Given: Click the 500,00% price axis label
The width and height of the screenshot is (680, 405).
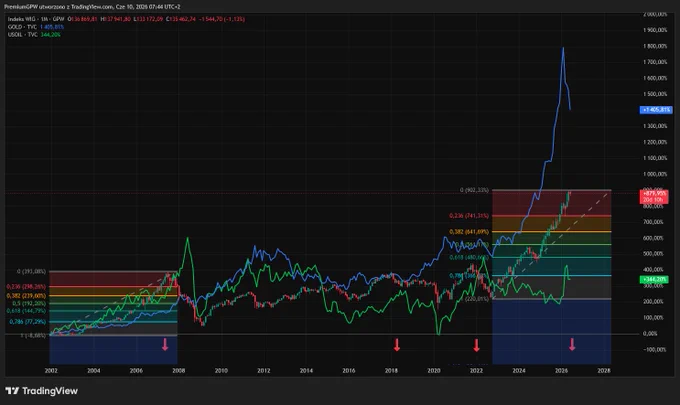Looking at the screenshot, I should [x=654, y=254].
